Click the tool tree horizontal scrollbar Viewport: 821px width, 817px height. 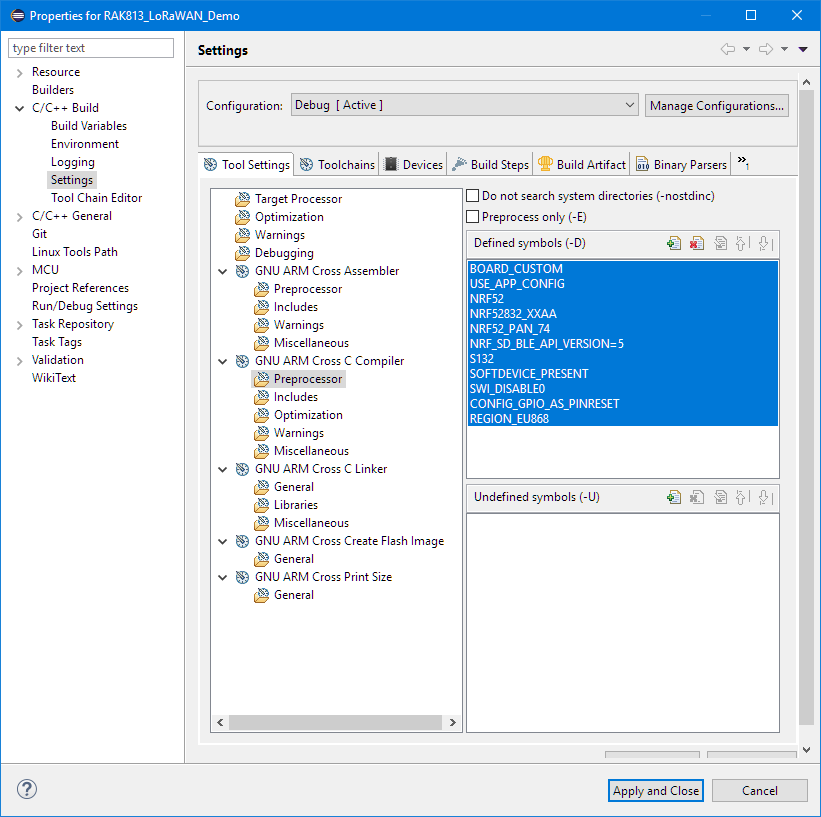click(320, 722)
